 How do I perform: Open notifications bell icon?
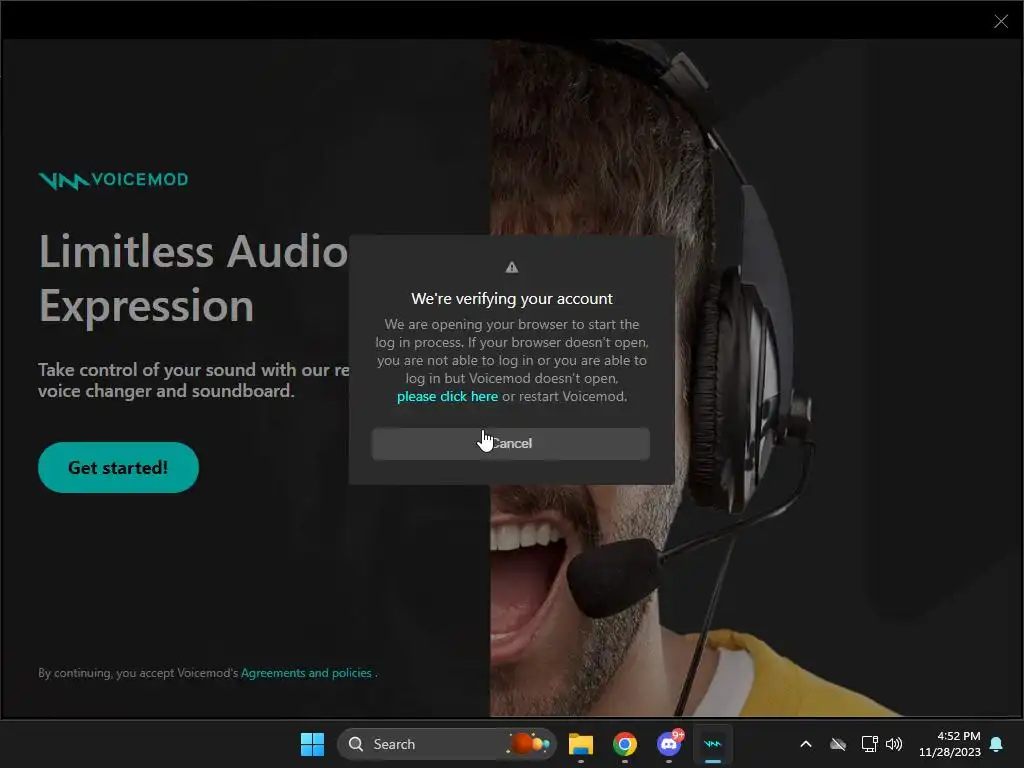[x=997, y=744]
